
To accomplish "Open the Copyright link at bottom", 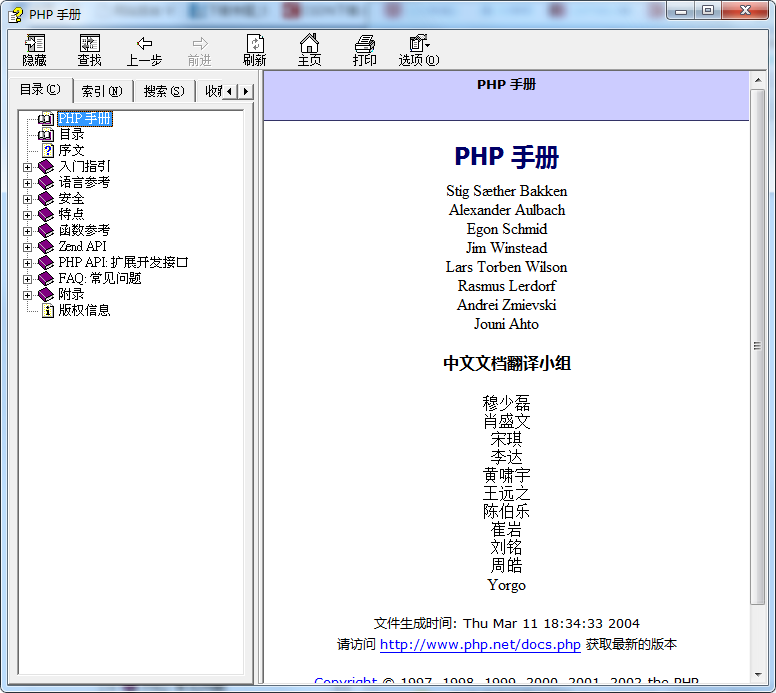I will click(345, 682).
